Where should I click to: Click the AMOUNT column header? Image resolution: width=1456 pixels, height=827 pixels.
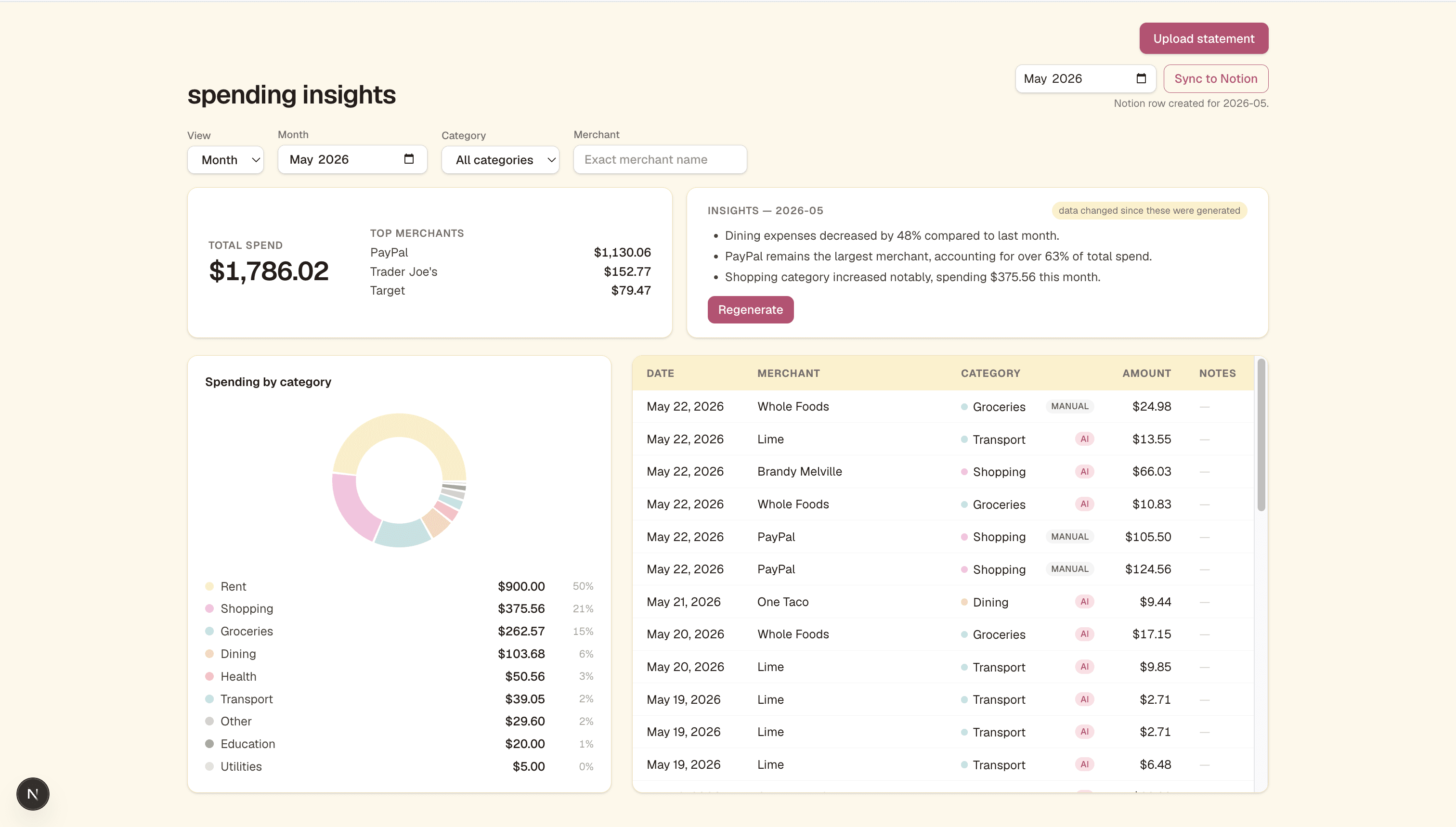(x=1146, y=373)
